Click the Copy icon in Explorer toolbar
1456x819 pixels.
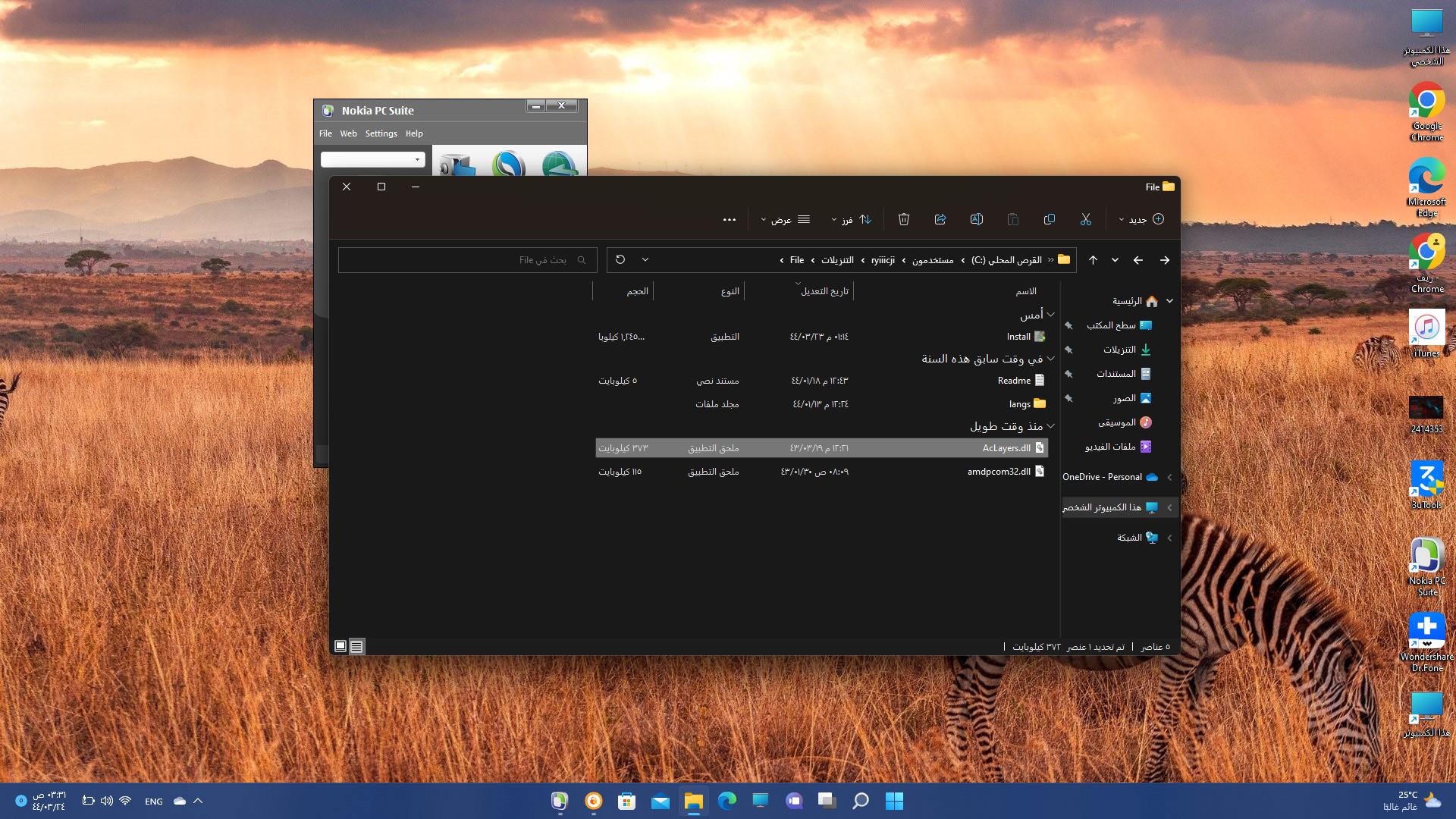point(1049,219)
